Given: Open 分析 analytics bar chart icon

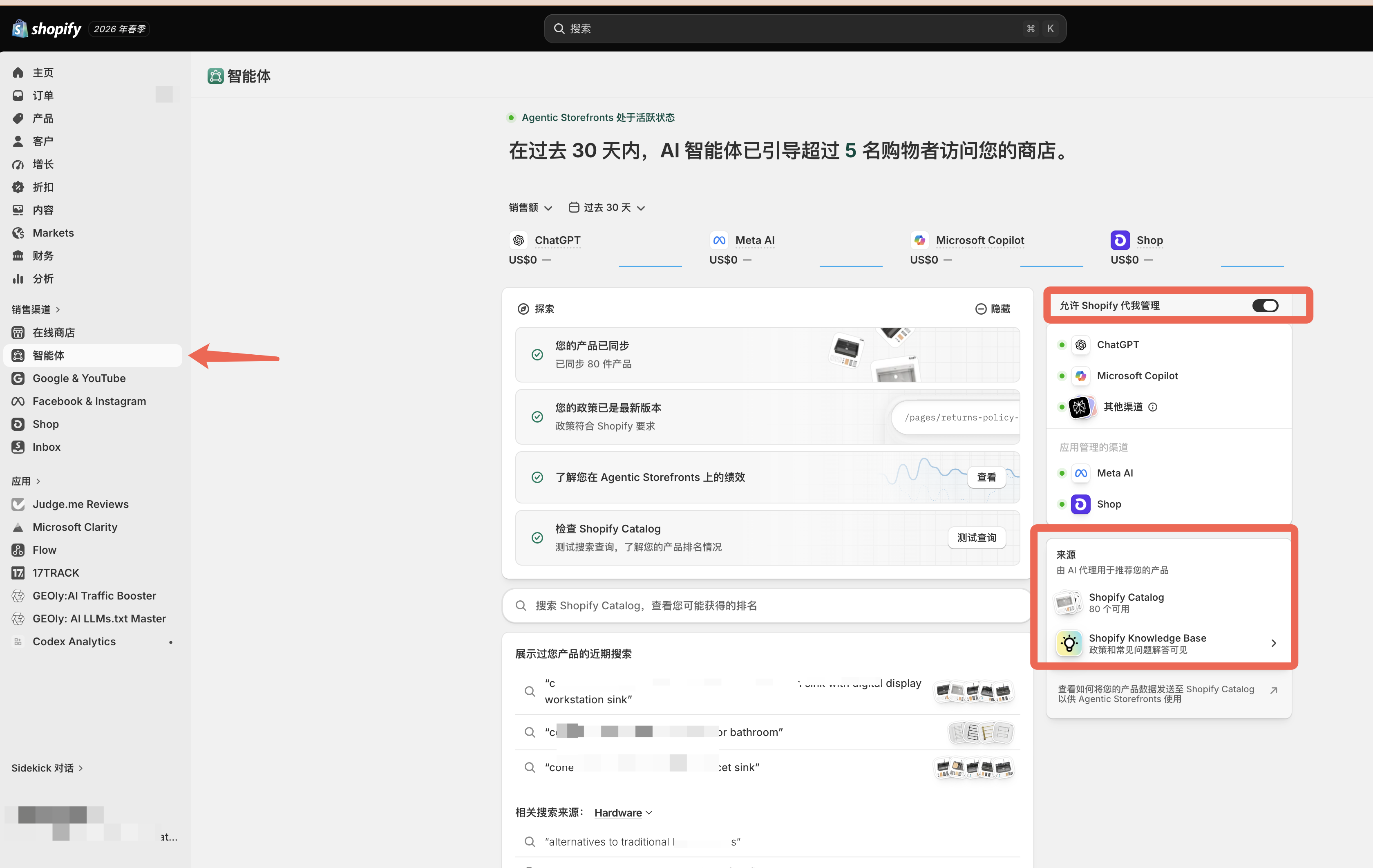Looking at the screenshot, I should (x=18, y=278).
